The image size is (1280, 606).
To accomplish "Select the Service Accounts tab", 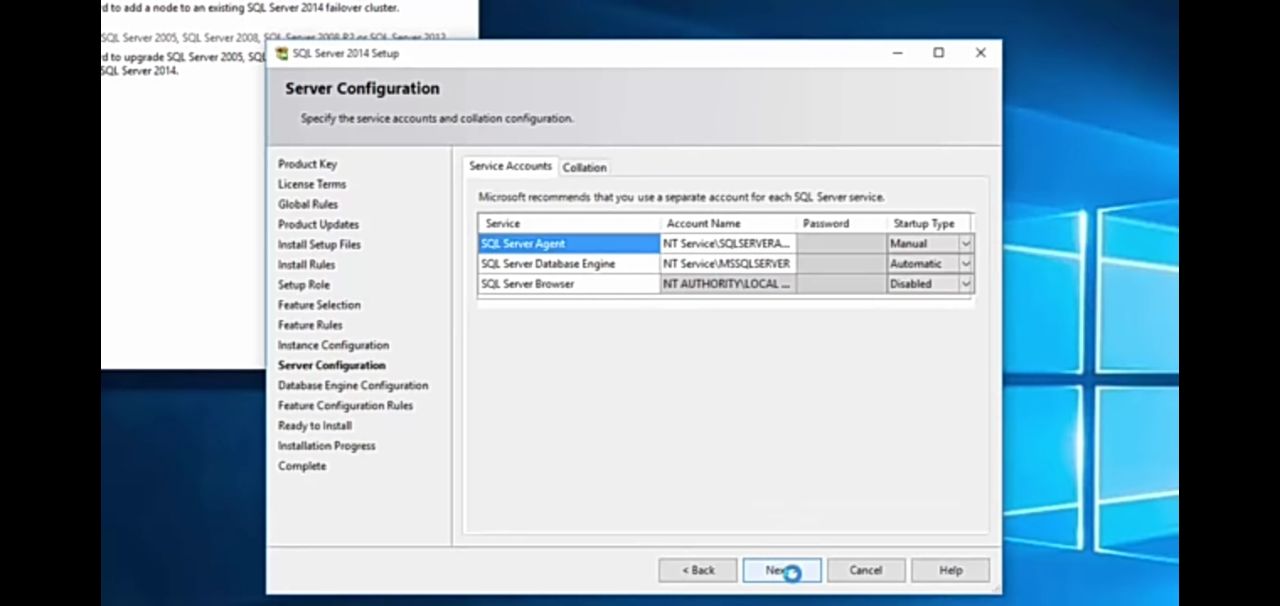I will tap(510, 166).
